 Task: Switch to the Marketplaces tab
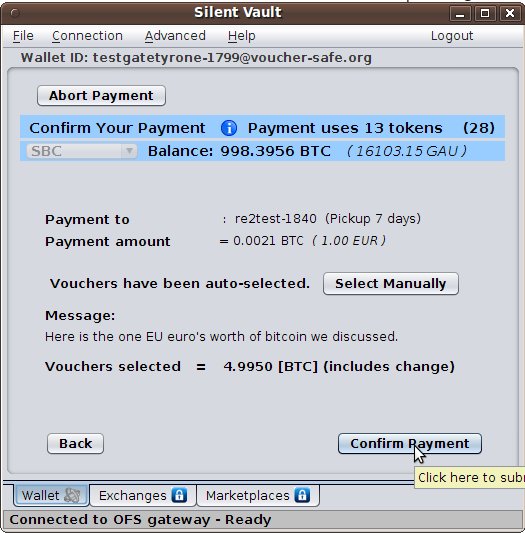point(258,495)
